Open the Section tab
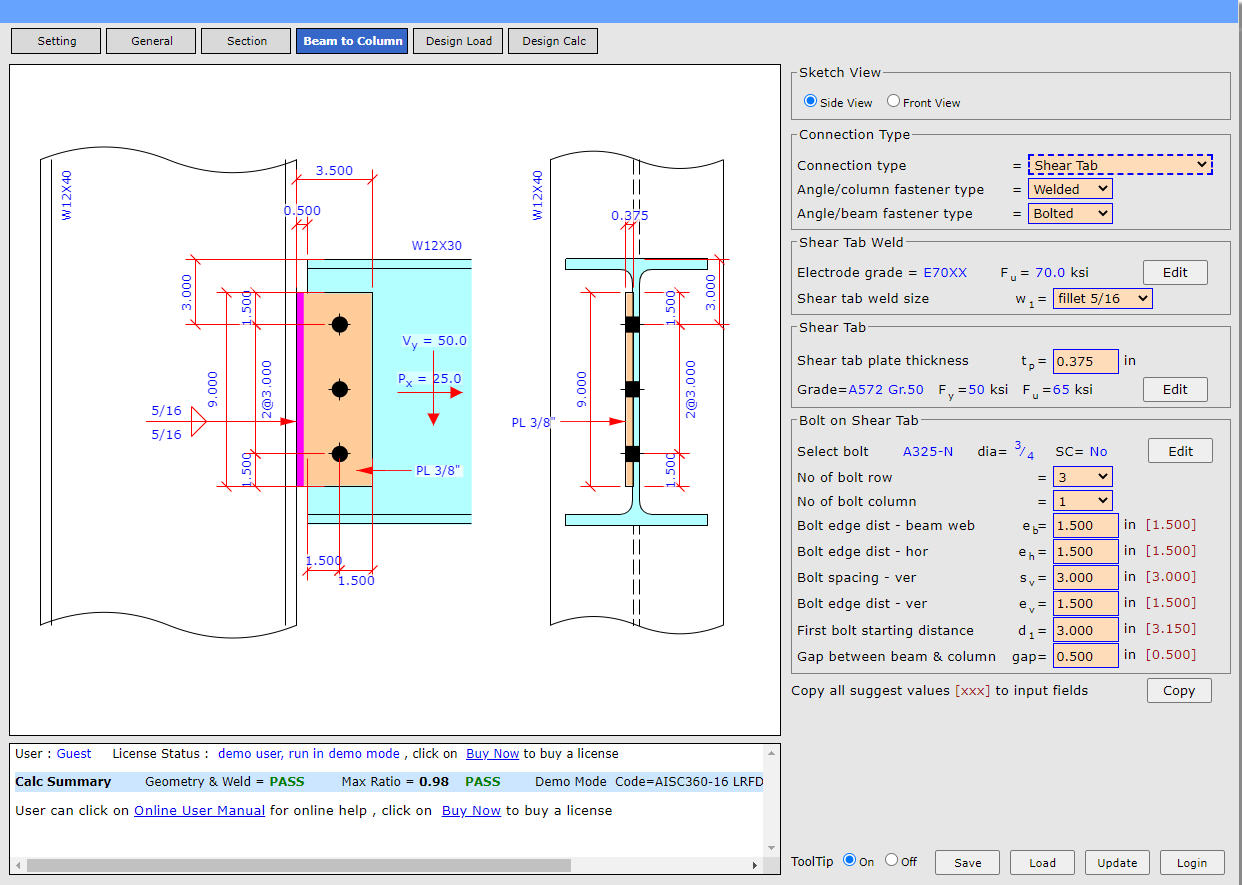1242x885 pixels. 246,41
